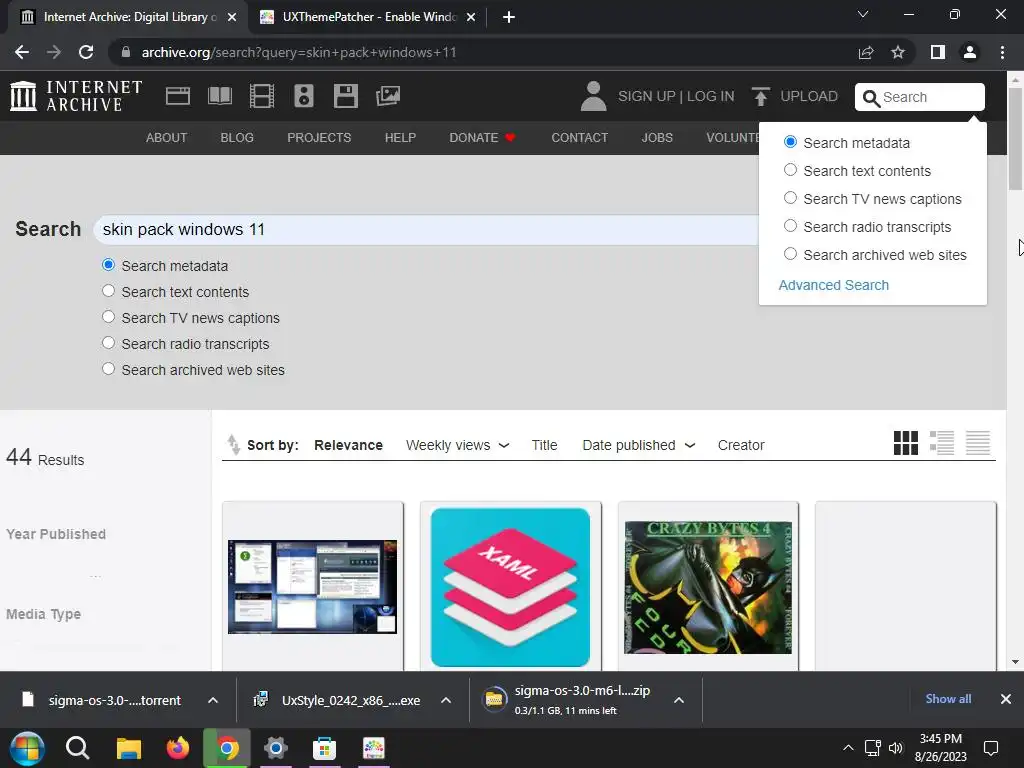Open Windows Start button
The height and width of the screenshot is (768, 1024).
coord(27,748)
